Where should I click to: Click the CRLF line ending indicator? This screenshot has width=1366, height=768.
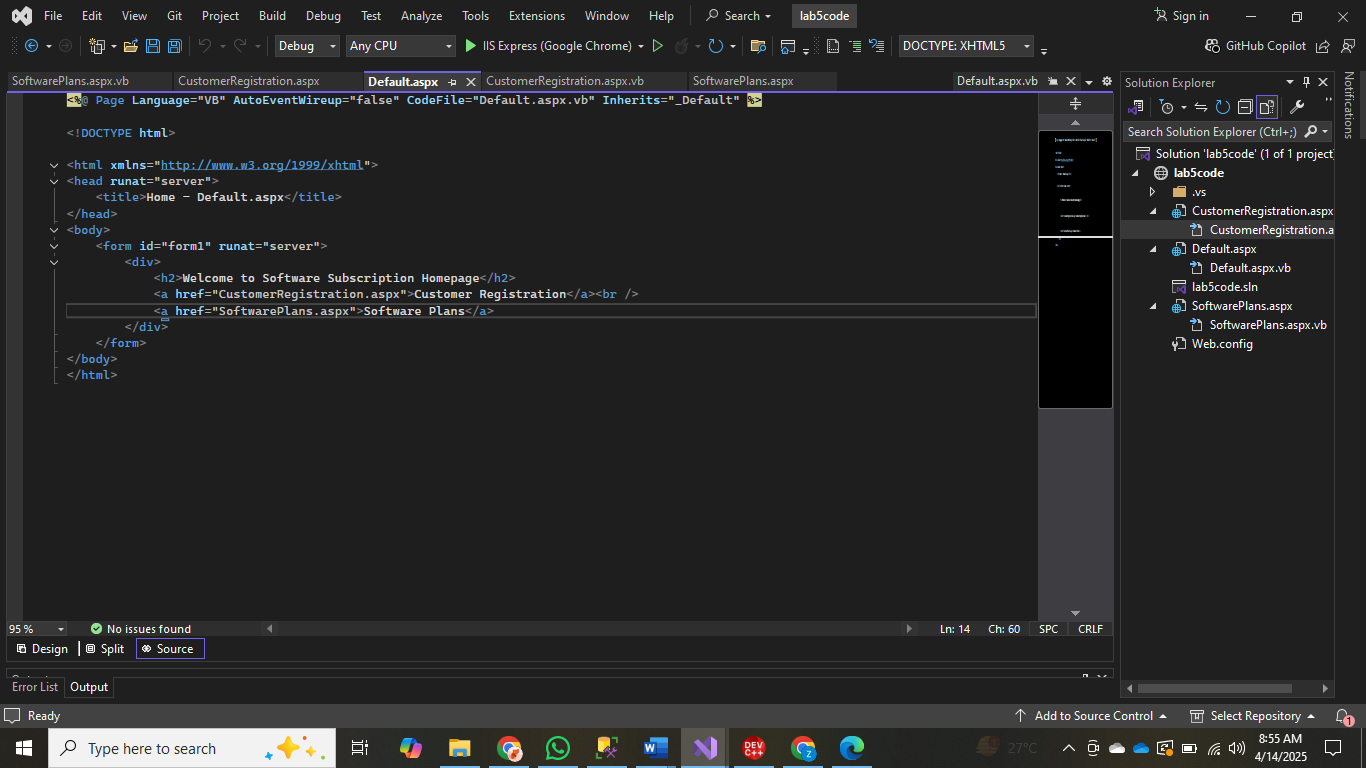coord(1090,629)
